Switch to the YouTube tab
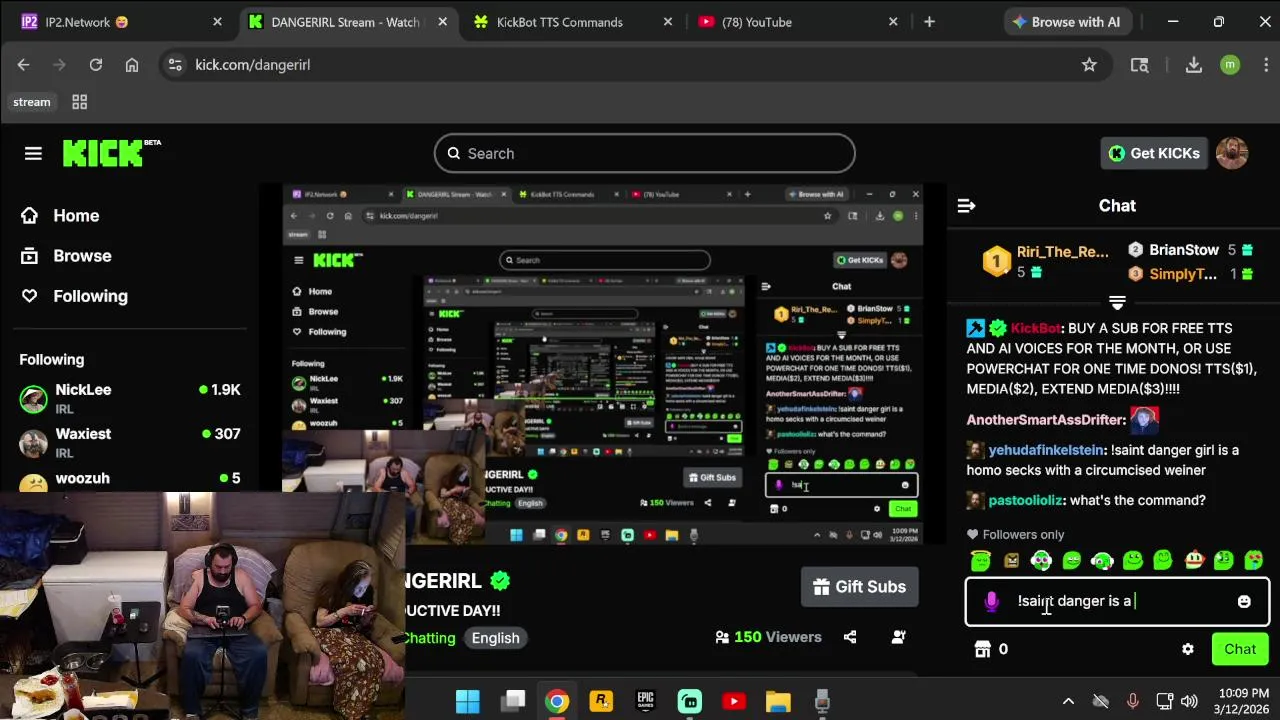The height and width of the screenshot is (720, 1280). [x=799, y=22]
